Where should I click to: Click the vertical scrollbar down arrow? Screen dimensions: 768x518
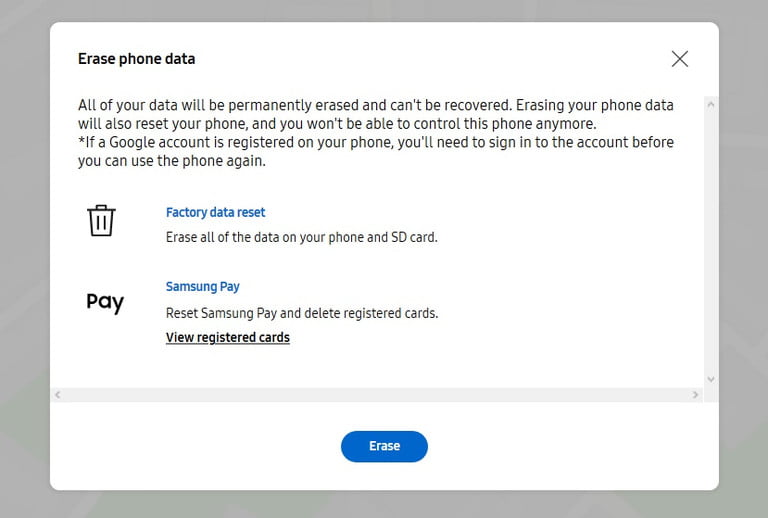click(x=711, y=379)
